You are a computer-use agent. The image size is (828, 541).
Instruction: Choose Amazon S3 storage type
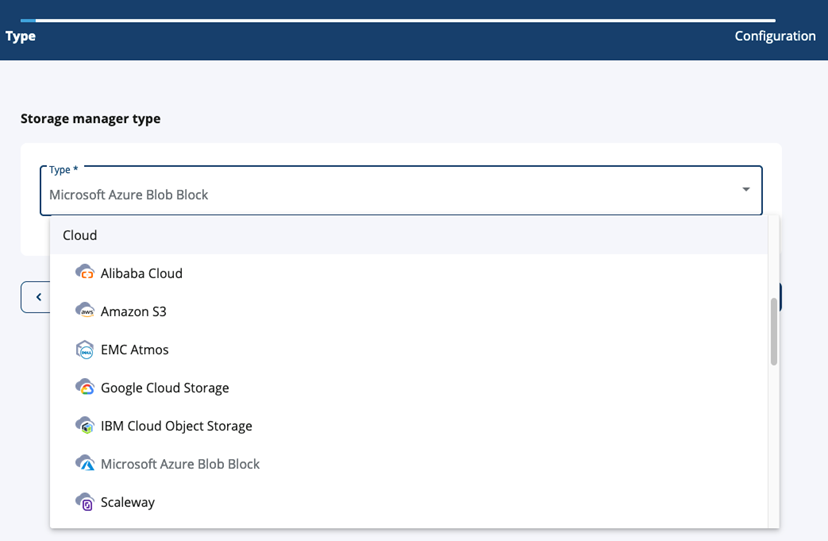pyautogui.click(x=409, y=311)
